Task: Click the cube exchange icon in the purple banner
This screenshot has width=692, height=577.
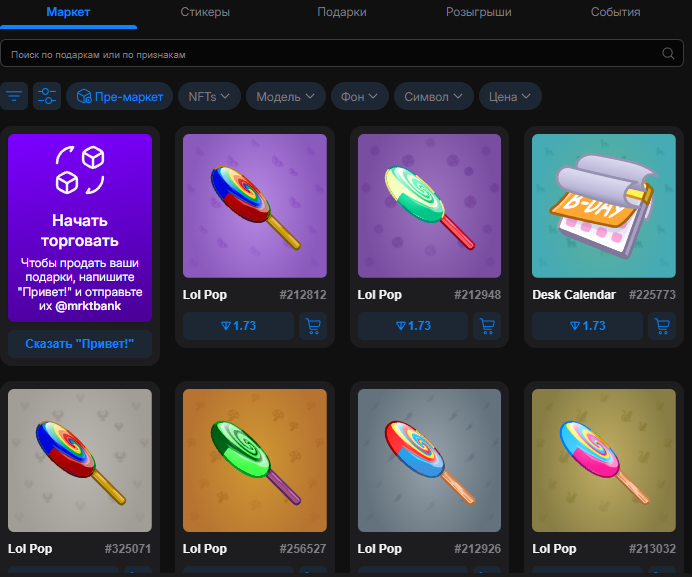Action: [80, 170]
